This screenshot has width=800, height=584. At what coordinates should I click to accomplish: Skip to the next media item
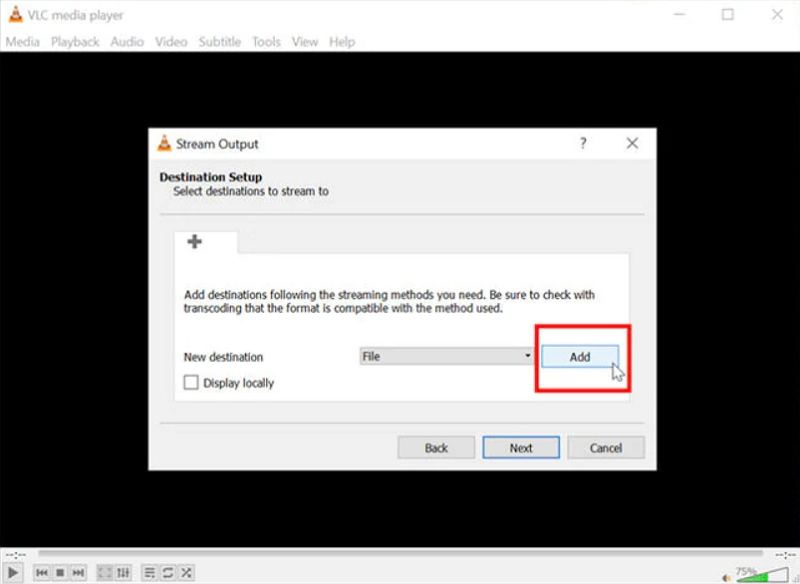78,572
